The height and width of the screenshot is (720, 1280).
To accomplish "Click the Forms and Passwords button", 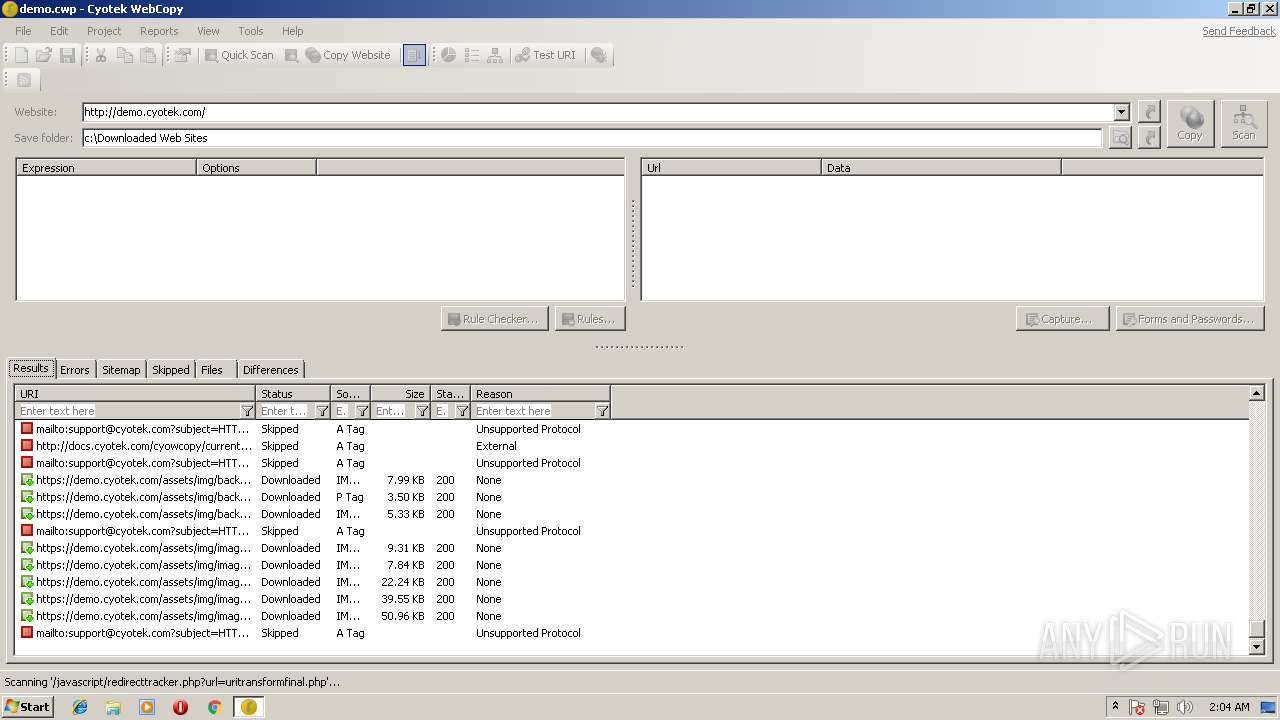I will 1190,319.
